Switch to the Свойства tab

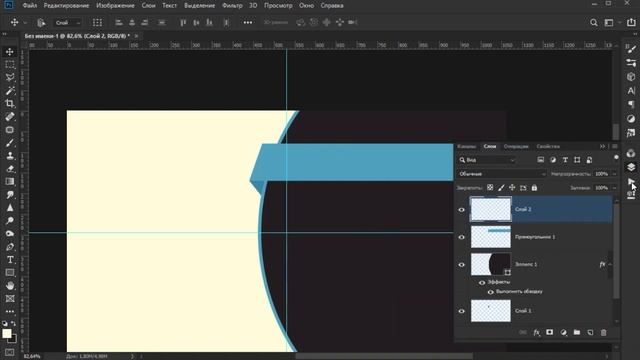548,146
